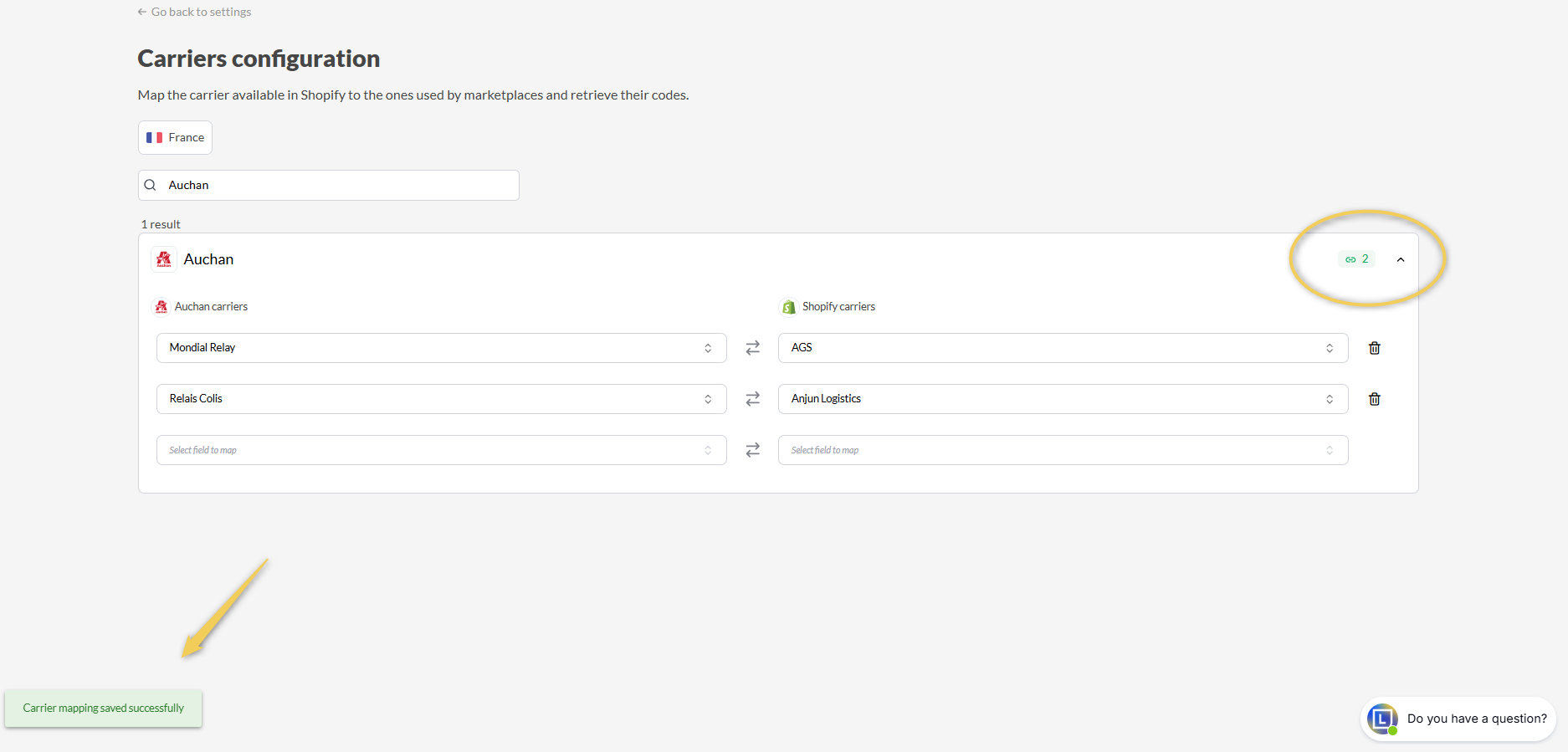Open the Mondial Relay carrier dropdown
The width and height of the screenshot is (1568, 752).
(441, 348)
